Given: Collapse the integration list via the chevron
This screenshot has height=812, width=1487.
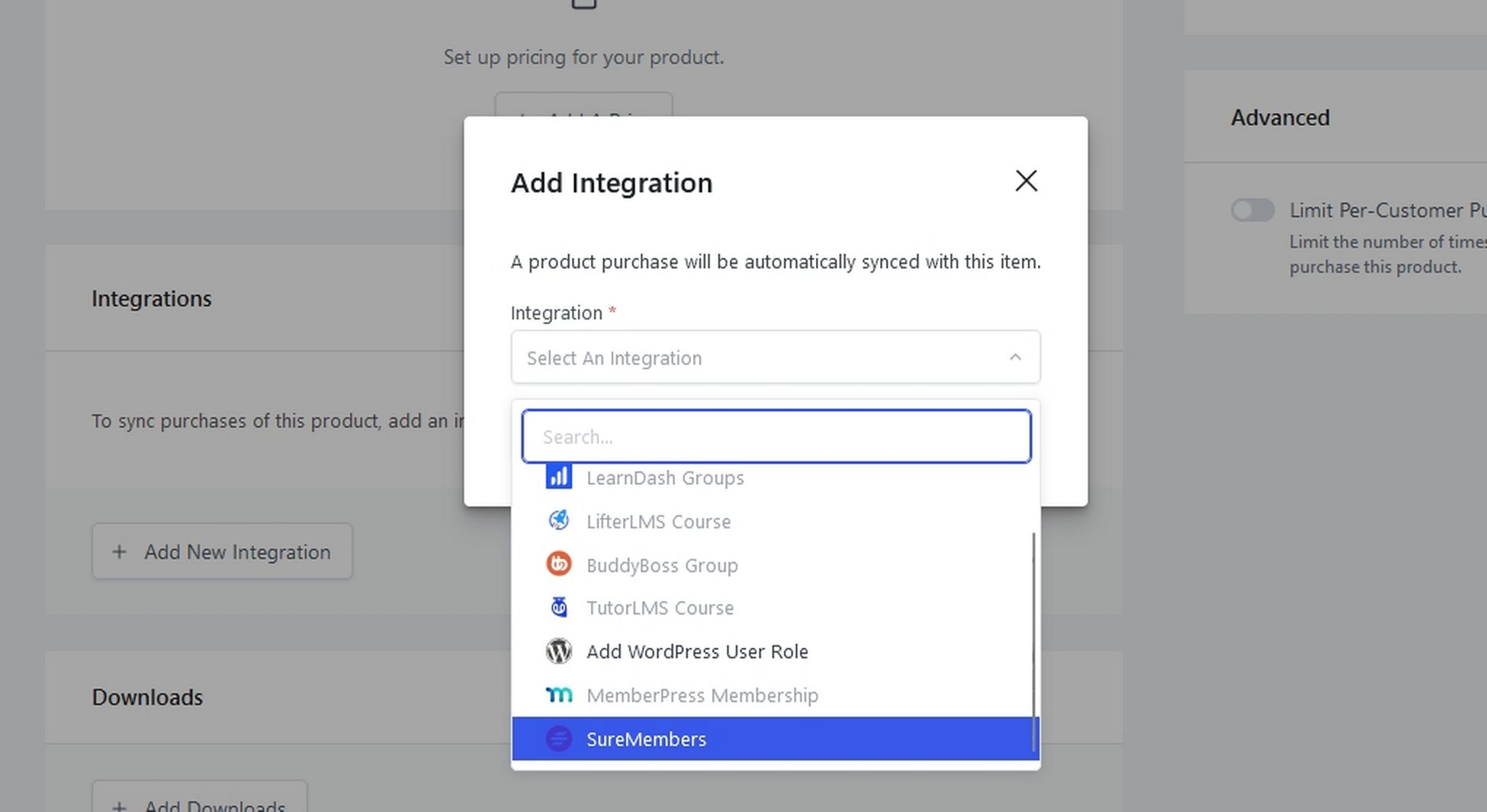Looking at the screenshot, I should click(x=1014, y=357).
